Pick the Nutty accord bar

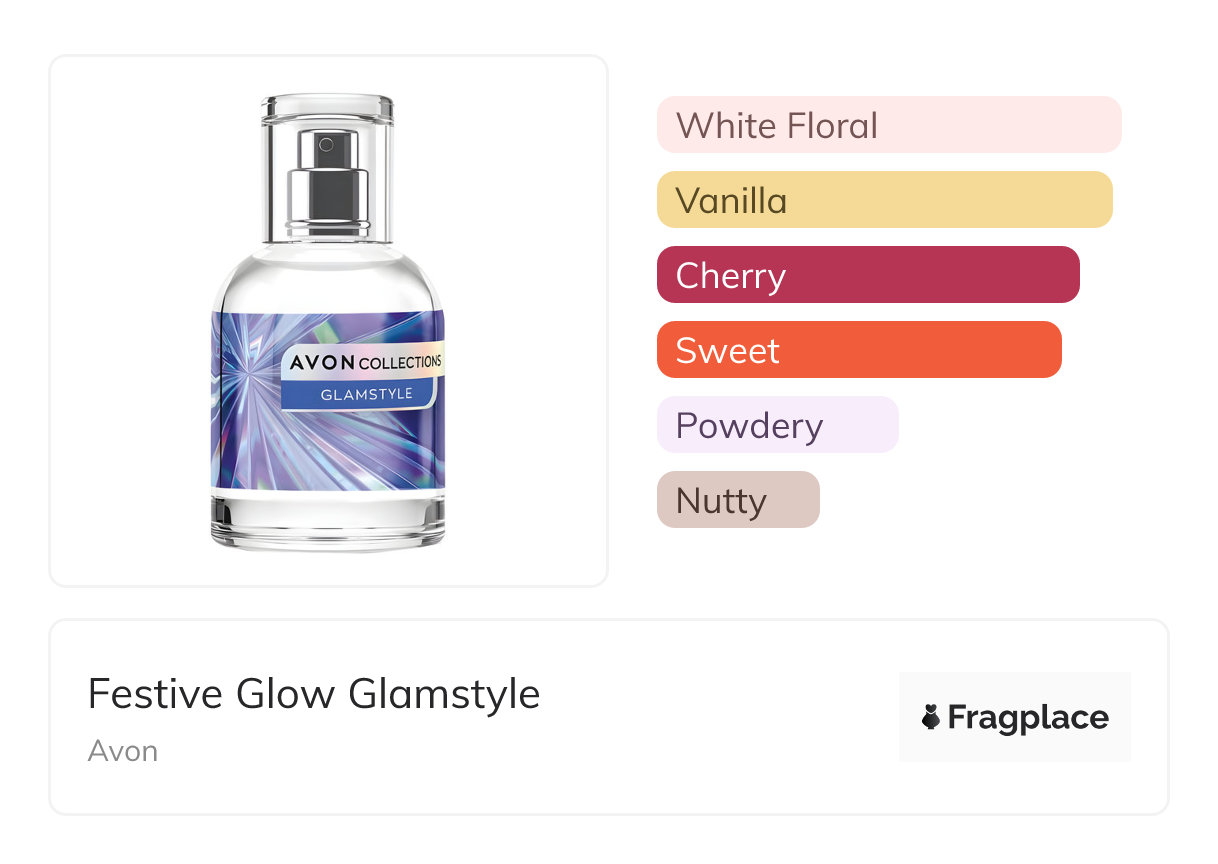(738, 500)
